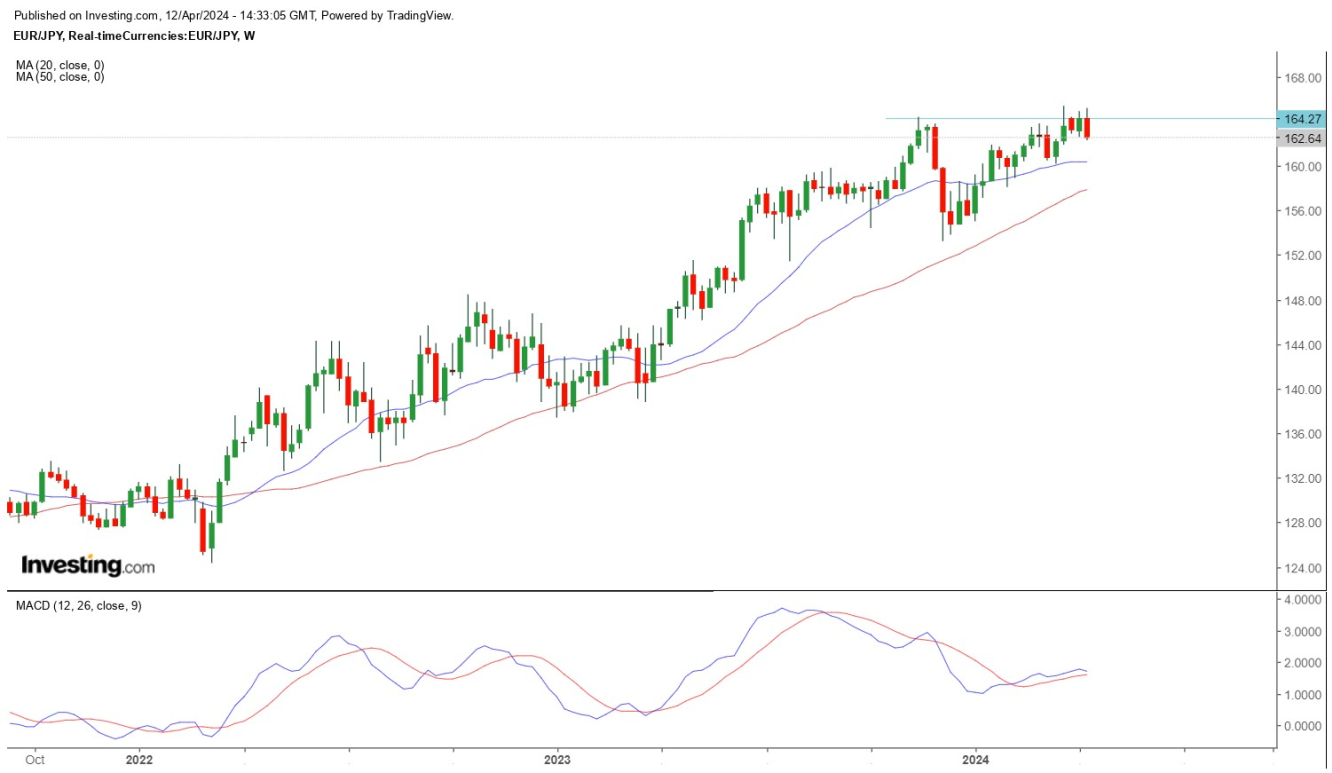Click the 164.27 price level label
Screen dimensions: 1332x773
(1301, 119)
